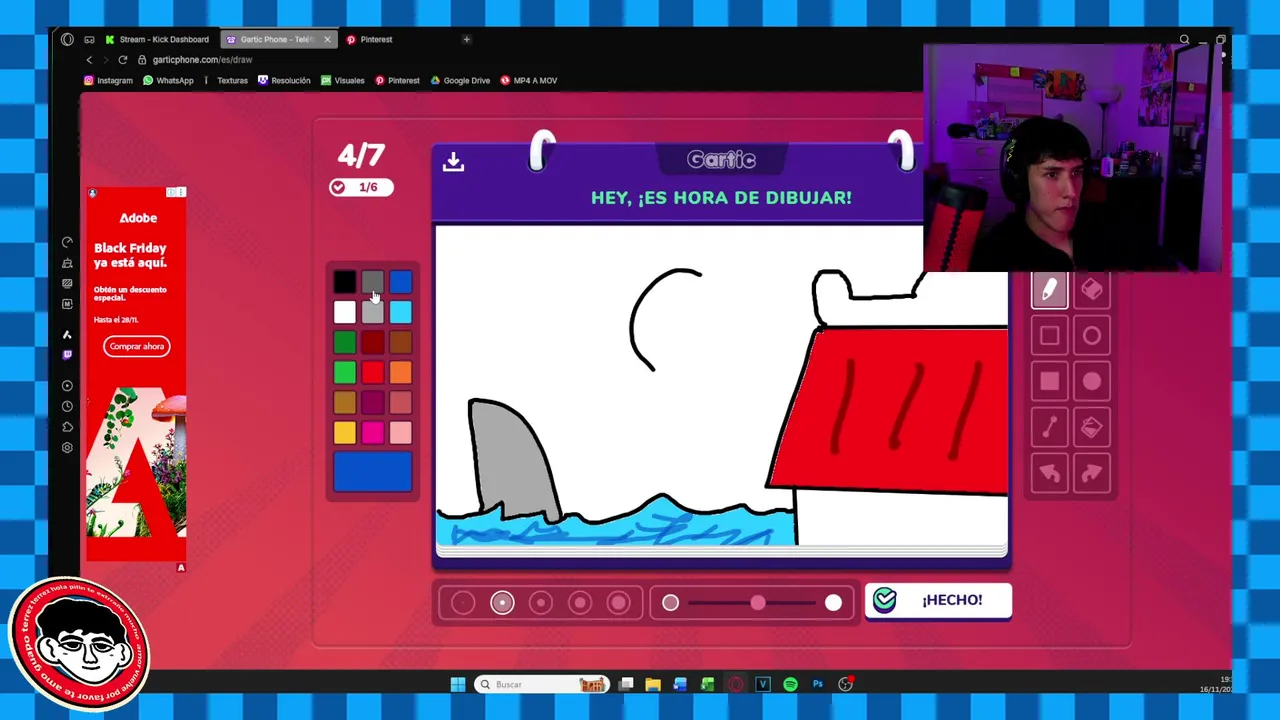
Task: Pick the dark blue color swatch
Action: [400, 284]
